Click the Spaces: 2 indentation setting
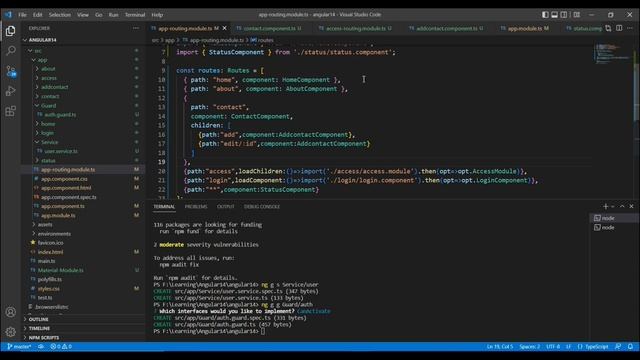Image resolution: width=640 pixels, height=360 pixels. 529,347
